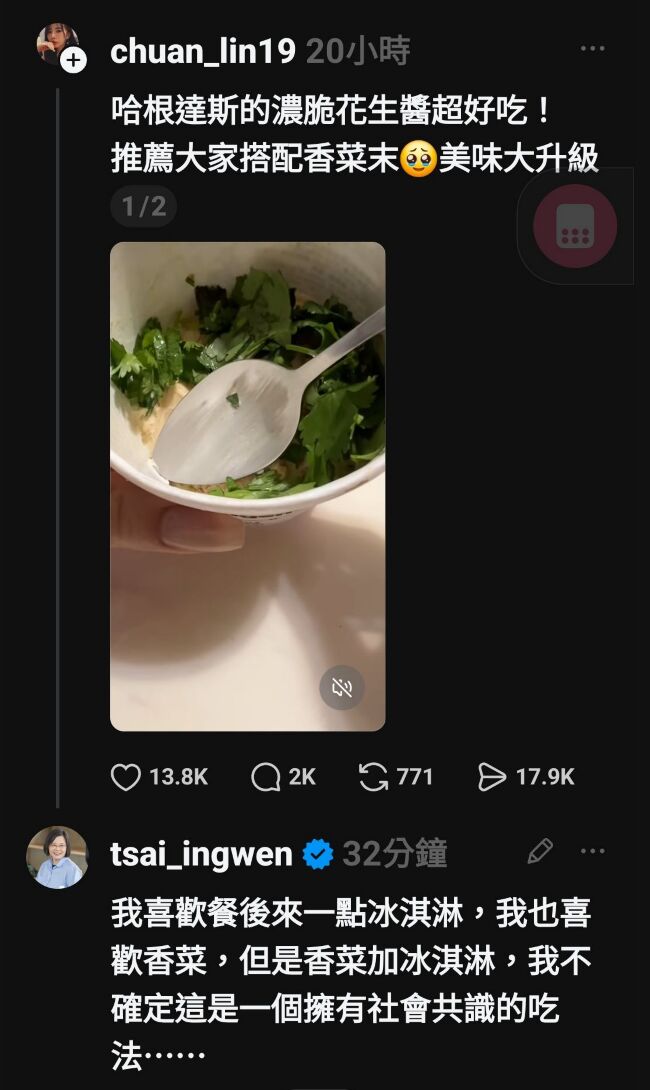Open the edit pencil icon on tsai_ingwen's reply
The image size is (650, 1090).
click(x=538, y=848)
